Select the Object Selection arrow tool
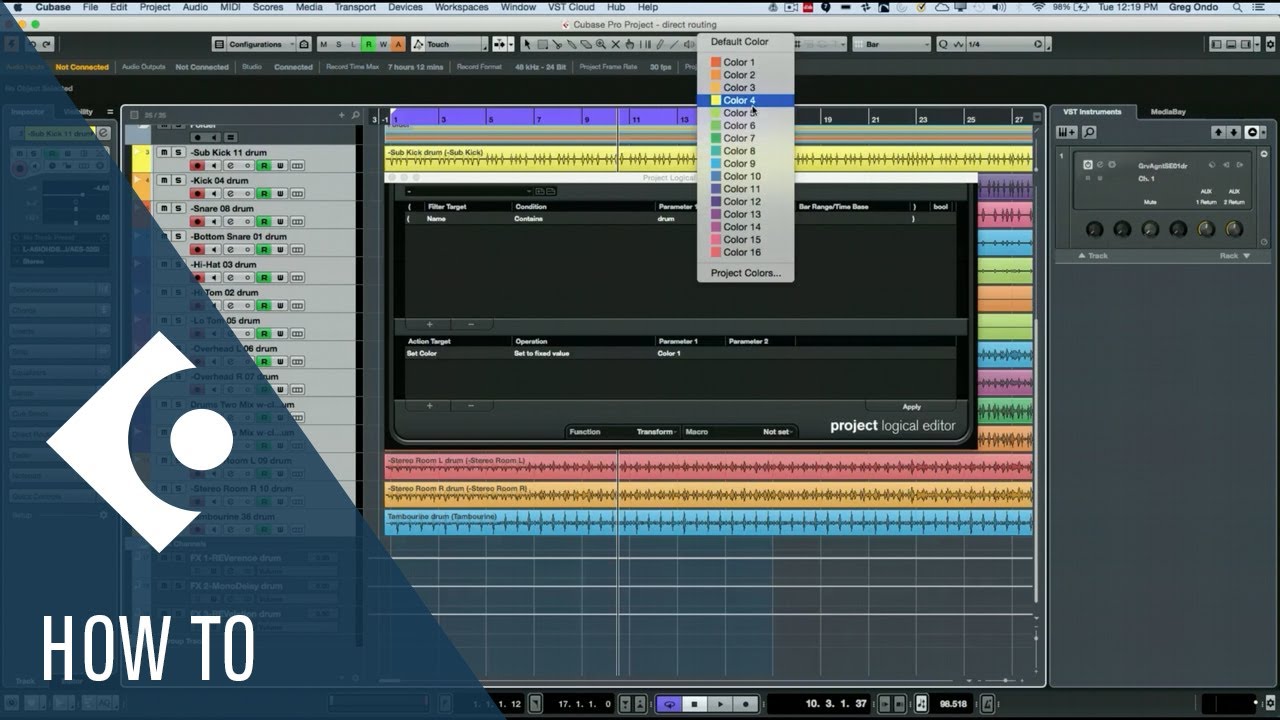Screen dimensions: 1280x720 coord(528,44)
